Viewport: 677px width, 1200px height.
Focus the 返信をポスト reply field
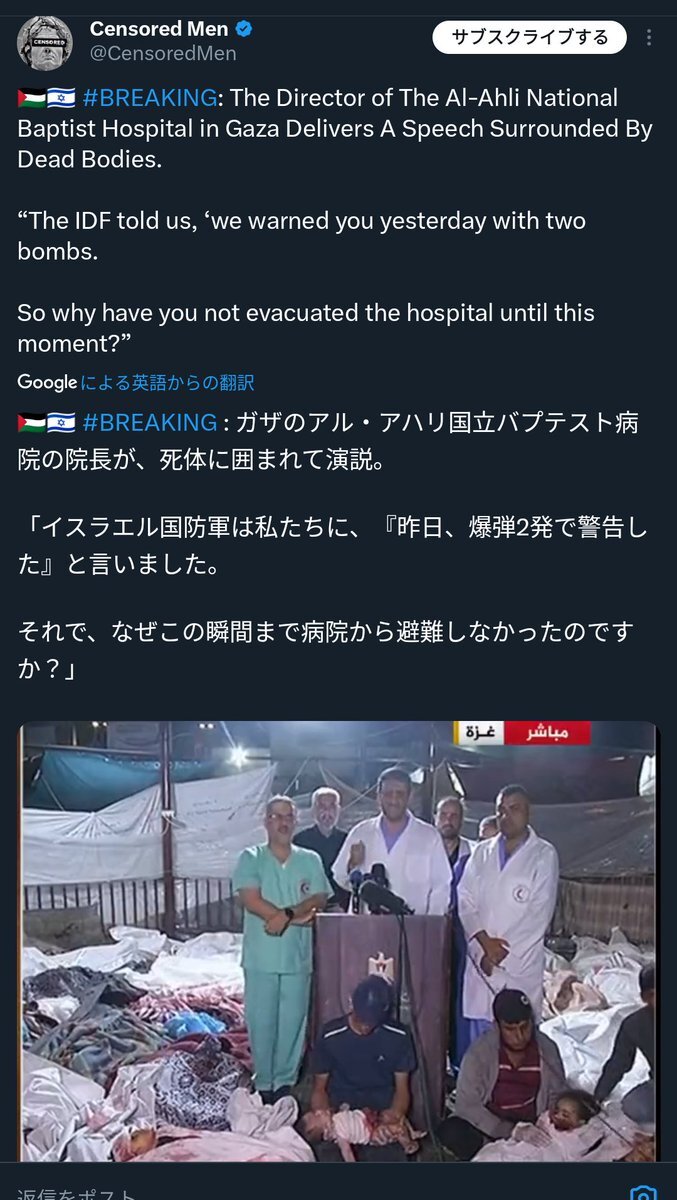pos(300,1192)
